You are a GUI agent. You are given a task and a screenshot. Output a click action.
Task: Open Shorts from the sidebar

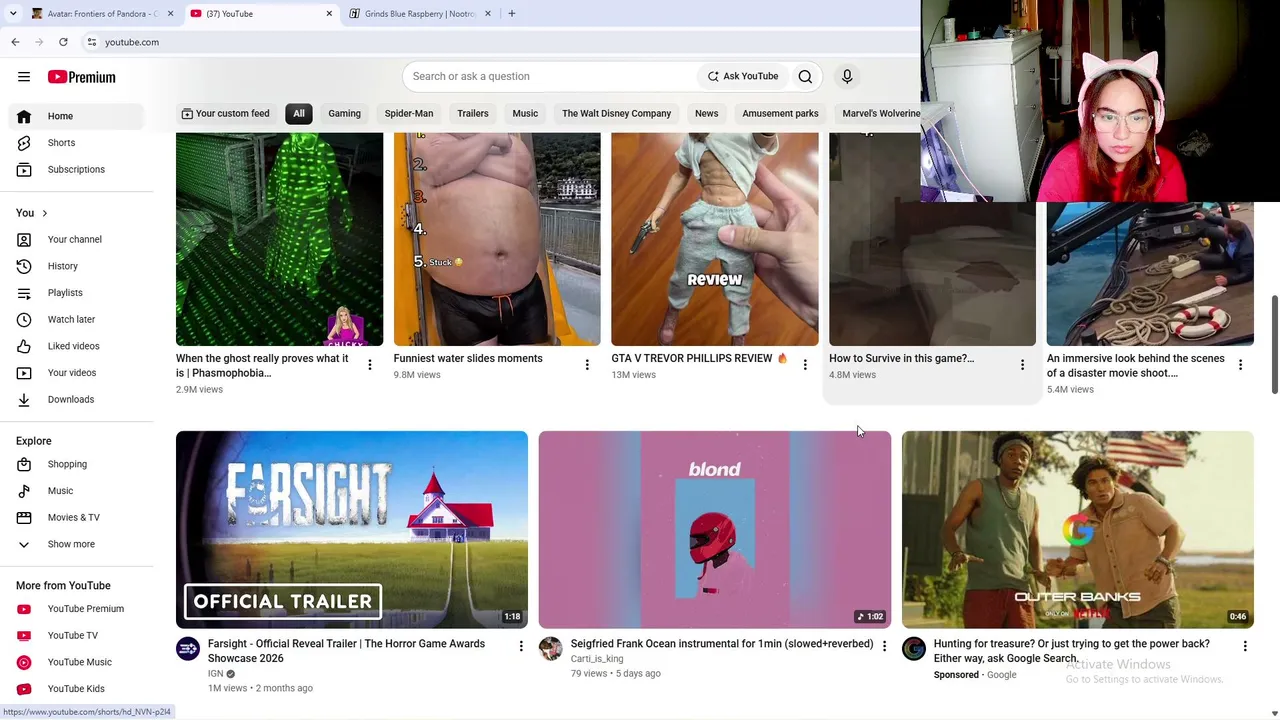(x=77, y=143)
